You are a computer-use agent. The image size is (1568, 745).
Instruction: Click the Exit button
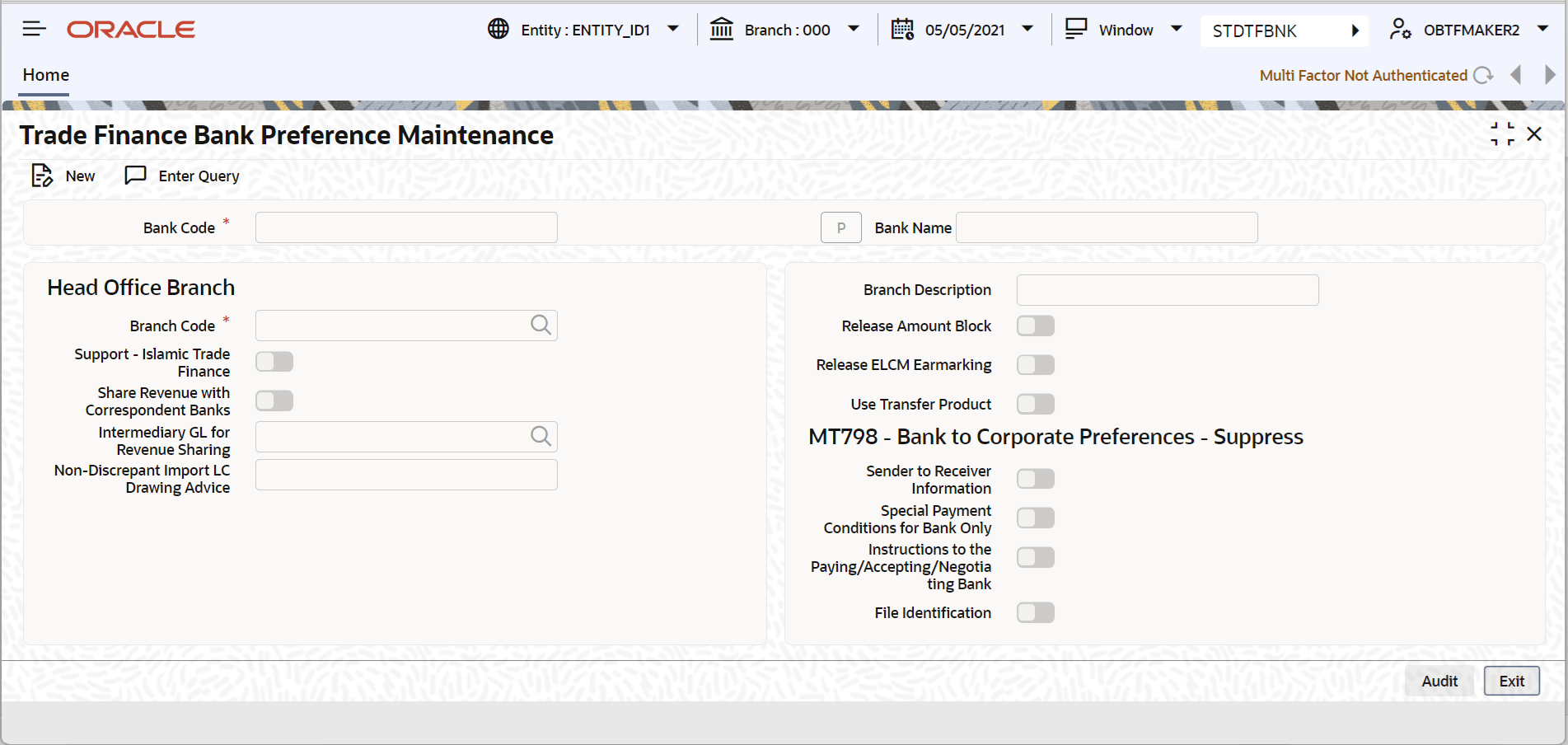coord(1512,681)
